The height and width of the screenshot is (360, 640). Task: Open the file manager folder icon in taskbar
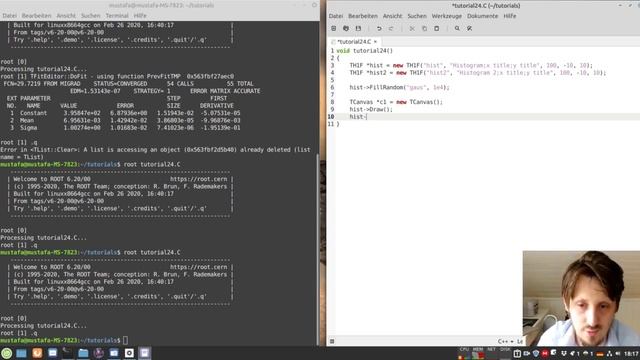pyautogui.click(x=83, y=353)
